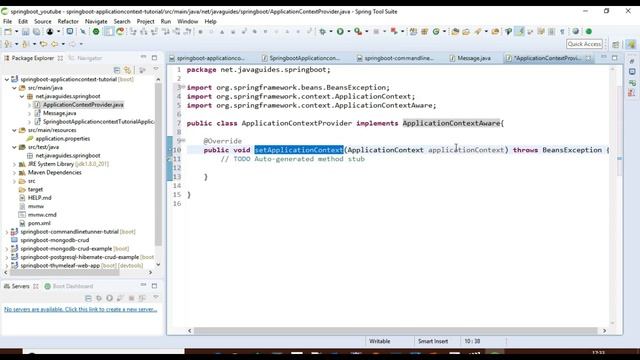This screenshot has width=640, height=360.
Task: Select pom.xml in the Package Explorer
Action: pos(39,223)
